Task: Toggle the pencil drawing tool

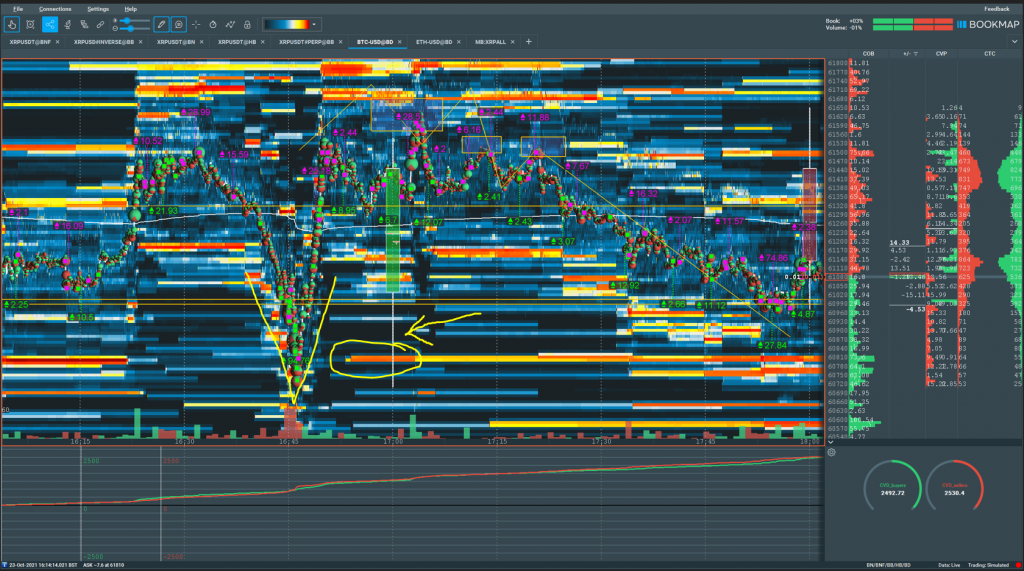Action: [161, 25]
